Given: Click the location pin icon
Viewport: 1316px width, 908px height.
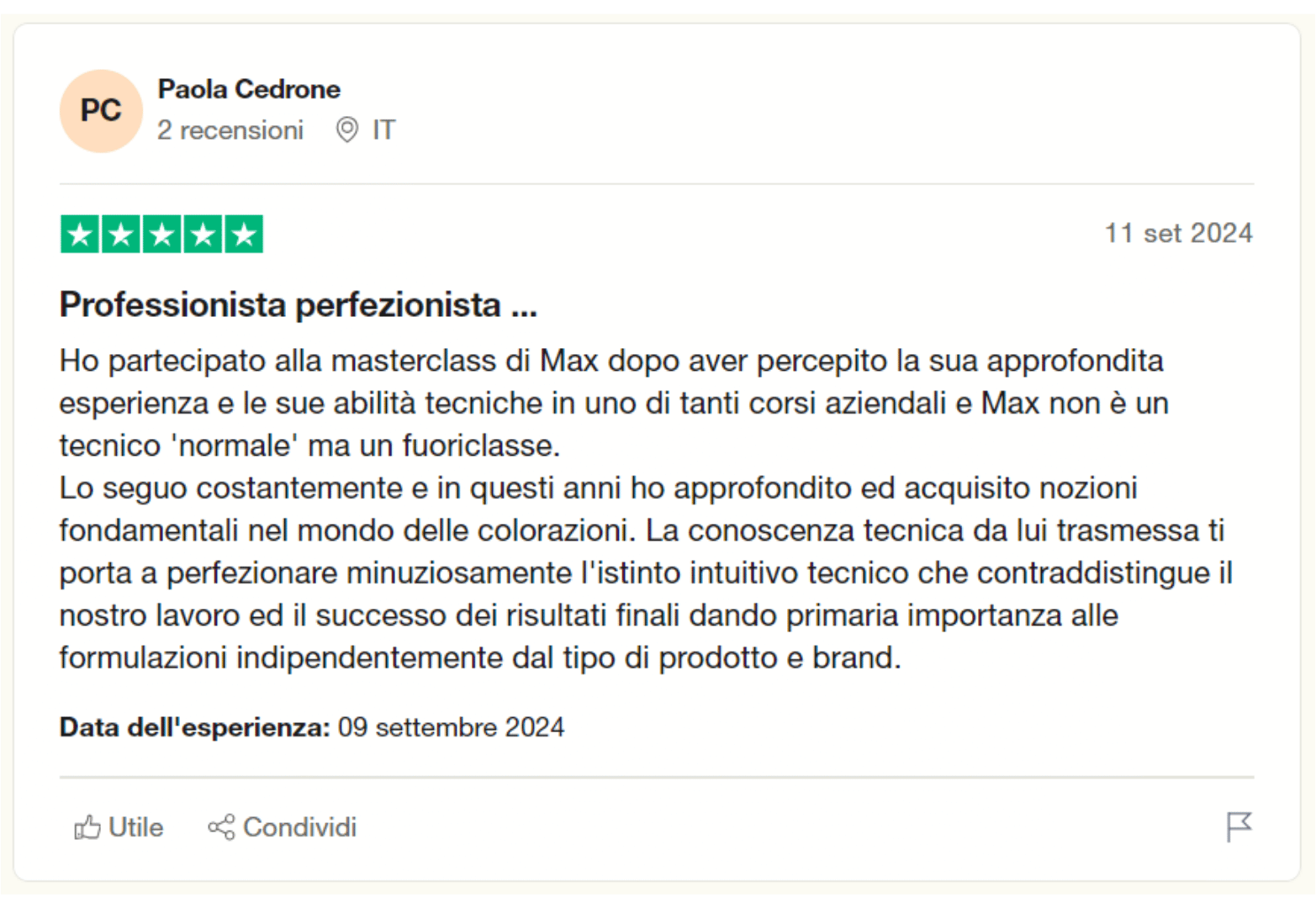Looking at the screenshot, I should pos(346,130).
